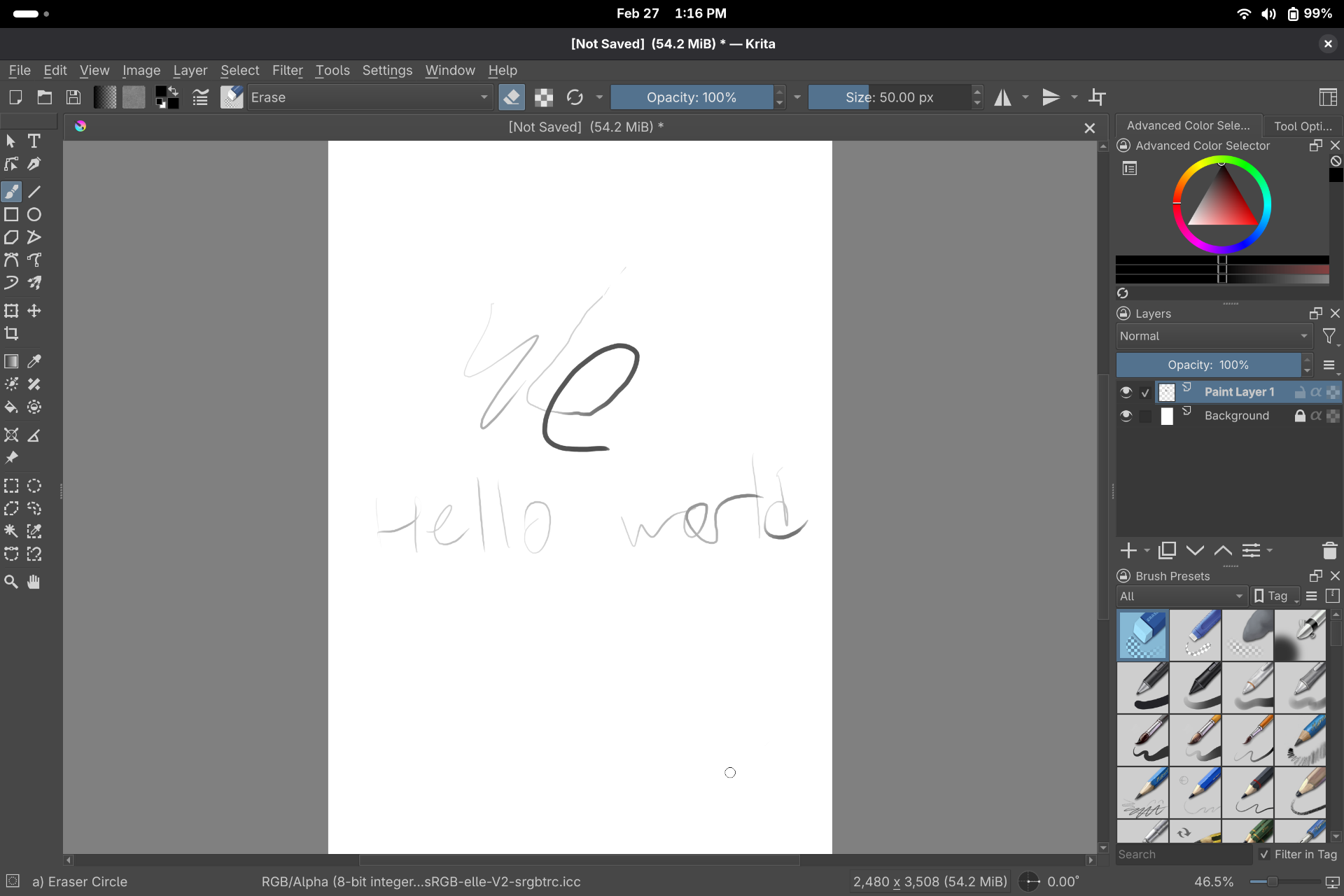Uncheck Filter in Tag checkbox
The height and width of the screenshot is (896, 1344).
tap(1264, 854)
